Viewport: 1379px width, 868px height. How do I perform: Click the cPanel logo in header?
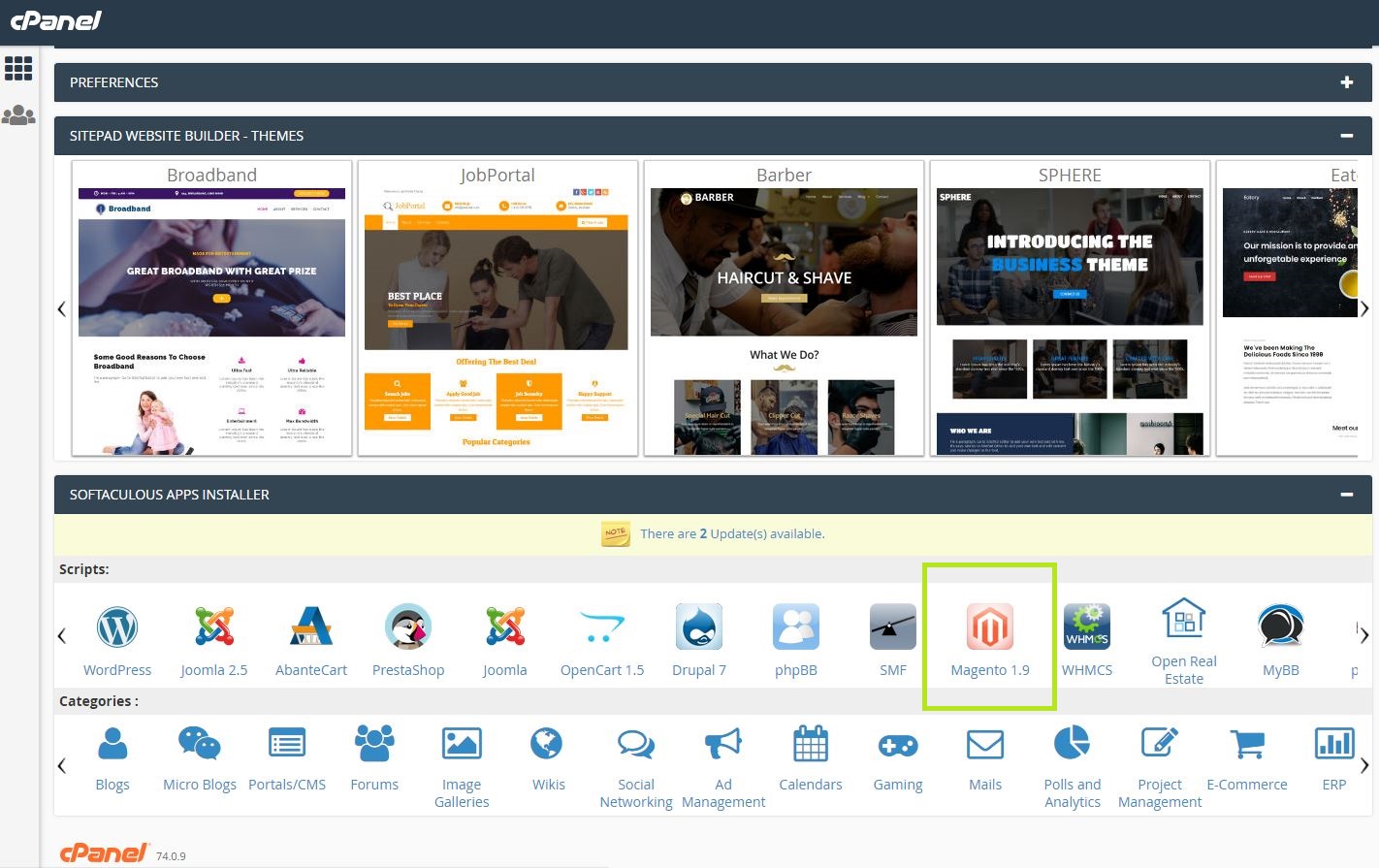click(55, 20)
